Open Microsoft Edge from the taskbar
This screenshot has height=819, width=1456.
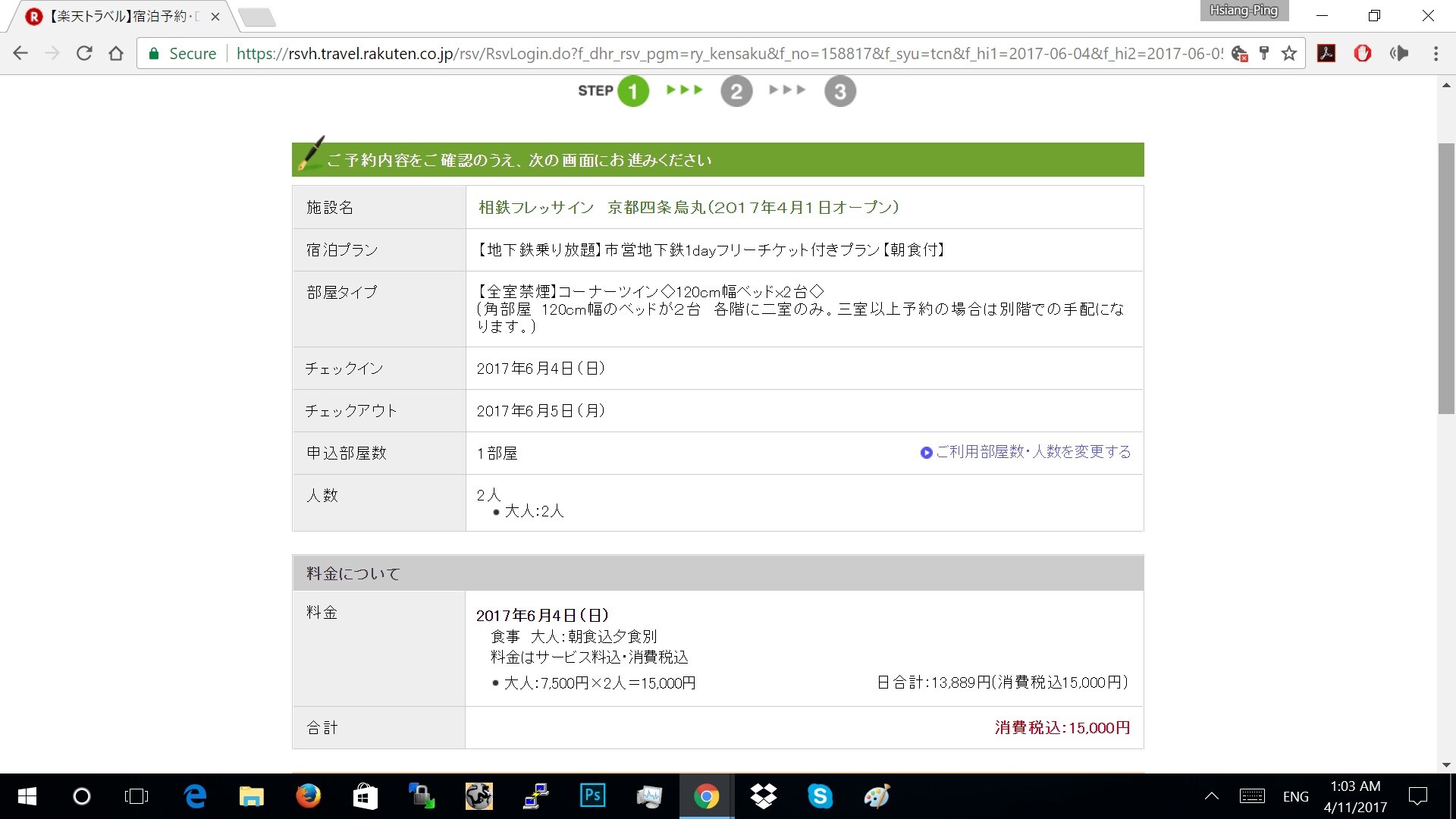(x=195, y=796)
